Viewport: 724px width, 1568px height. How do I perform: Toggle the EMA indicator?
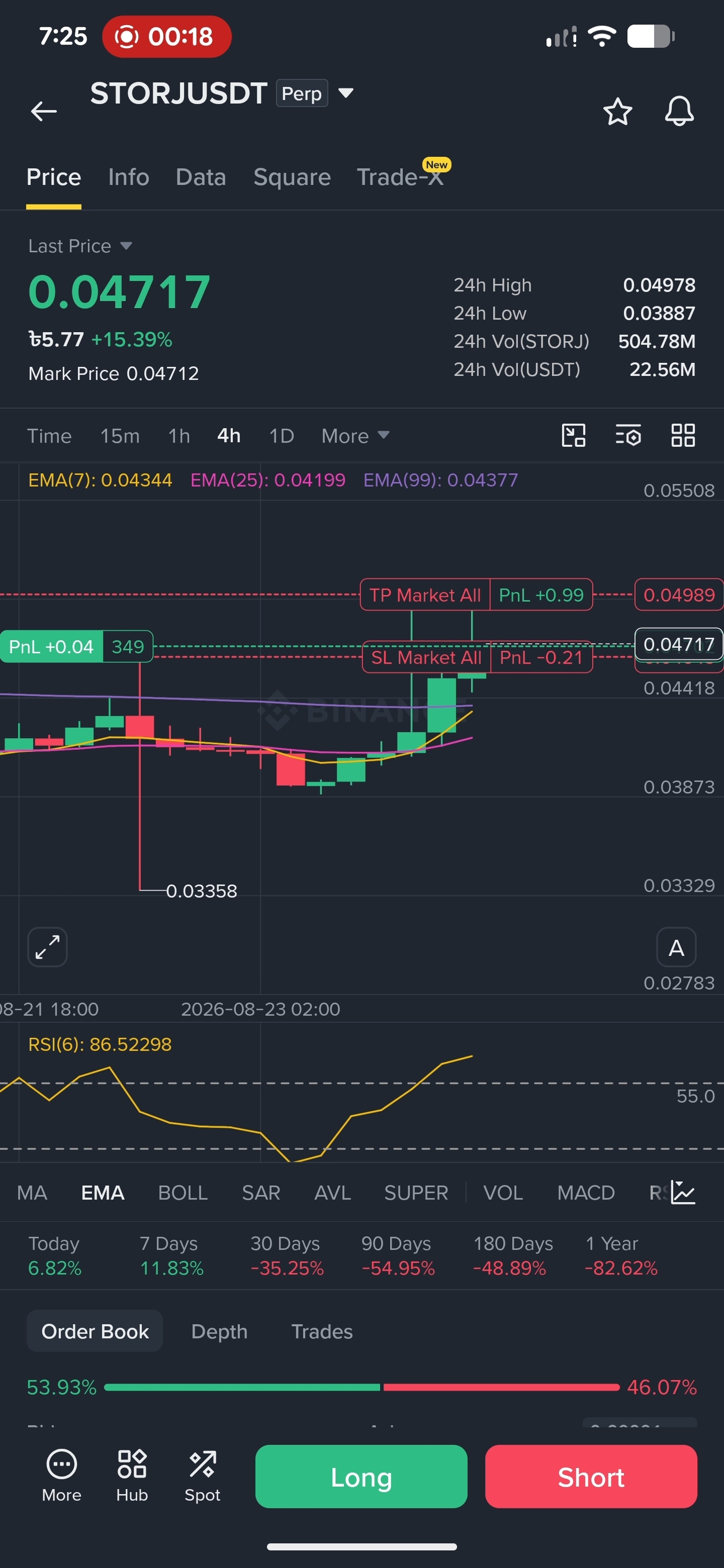(x=103, y=1193)
